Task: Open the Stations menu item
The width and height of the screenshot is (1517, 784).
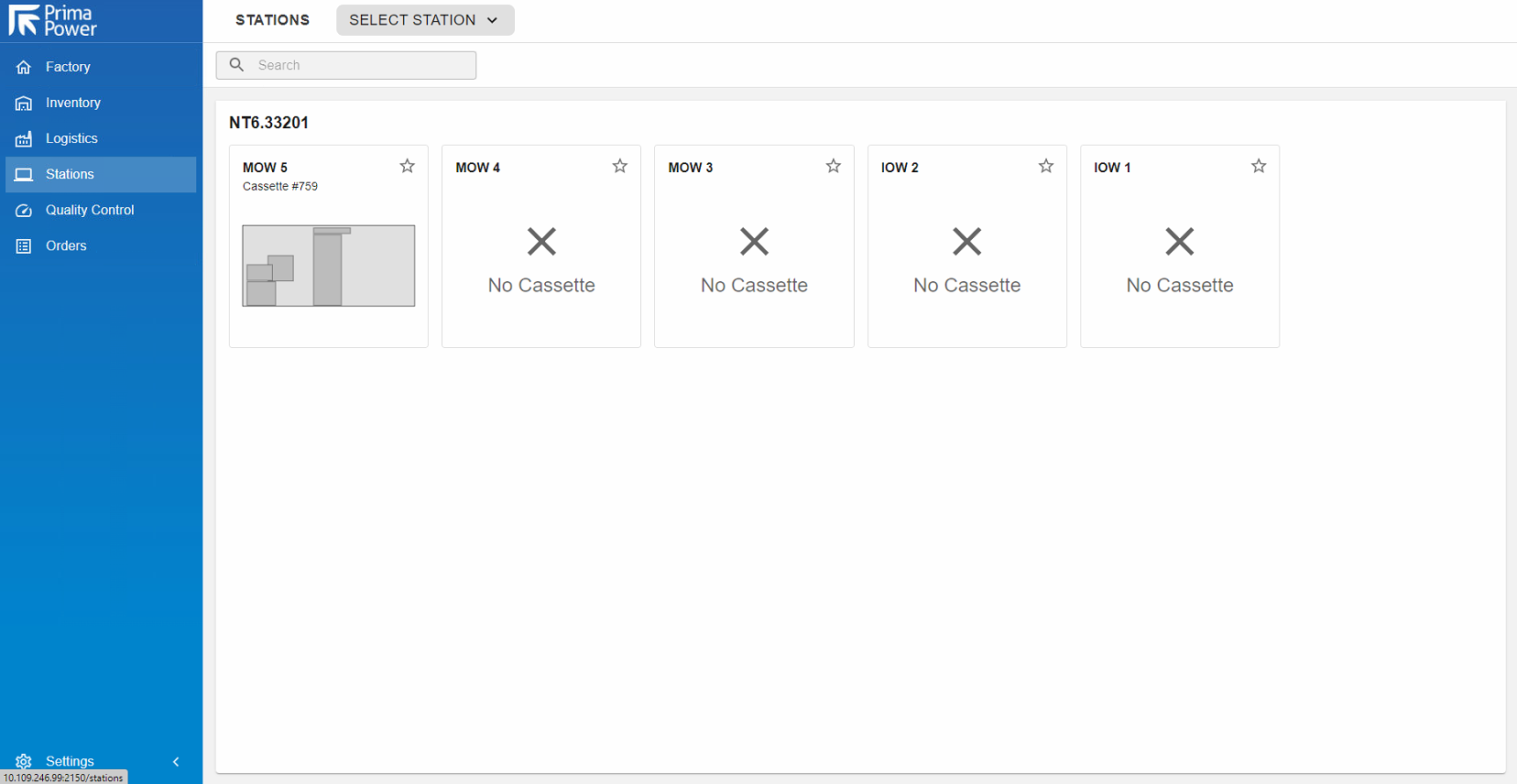Action: (x=70, y=174)
